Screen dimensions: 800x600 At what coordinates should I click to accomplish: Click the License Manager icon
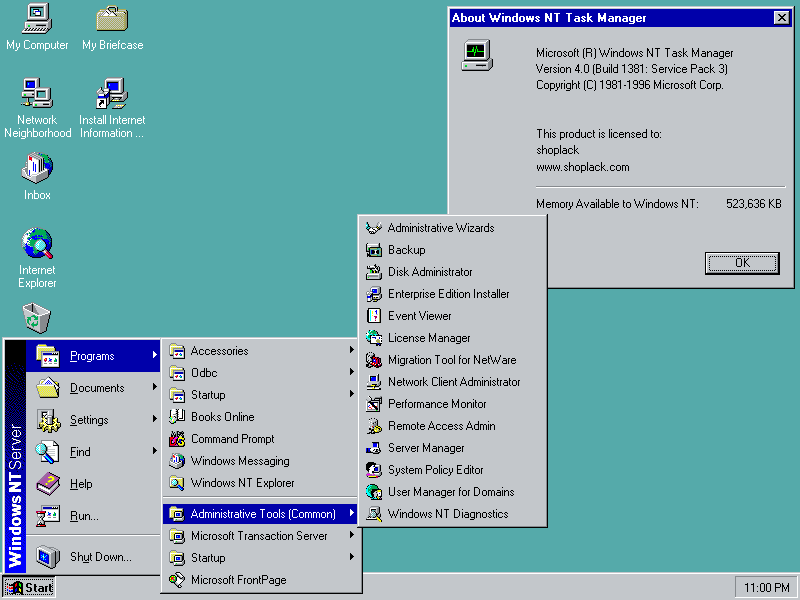(374, 338)
